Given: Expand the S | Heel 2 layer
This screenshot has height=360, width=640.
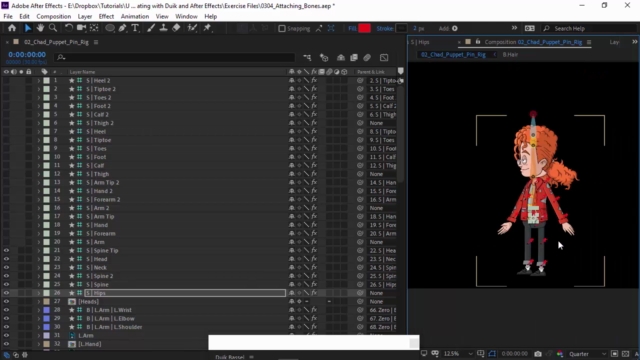Looking at the screenshot, I should [39, 81].
